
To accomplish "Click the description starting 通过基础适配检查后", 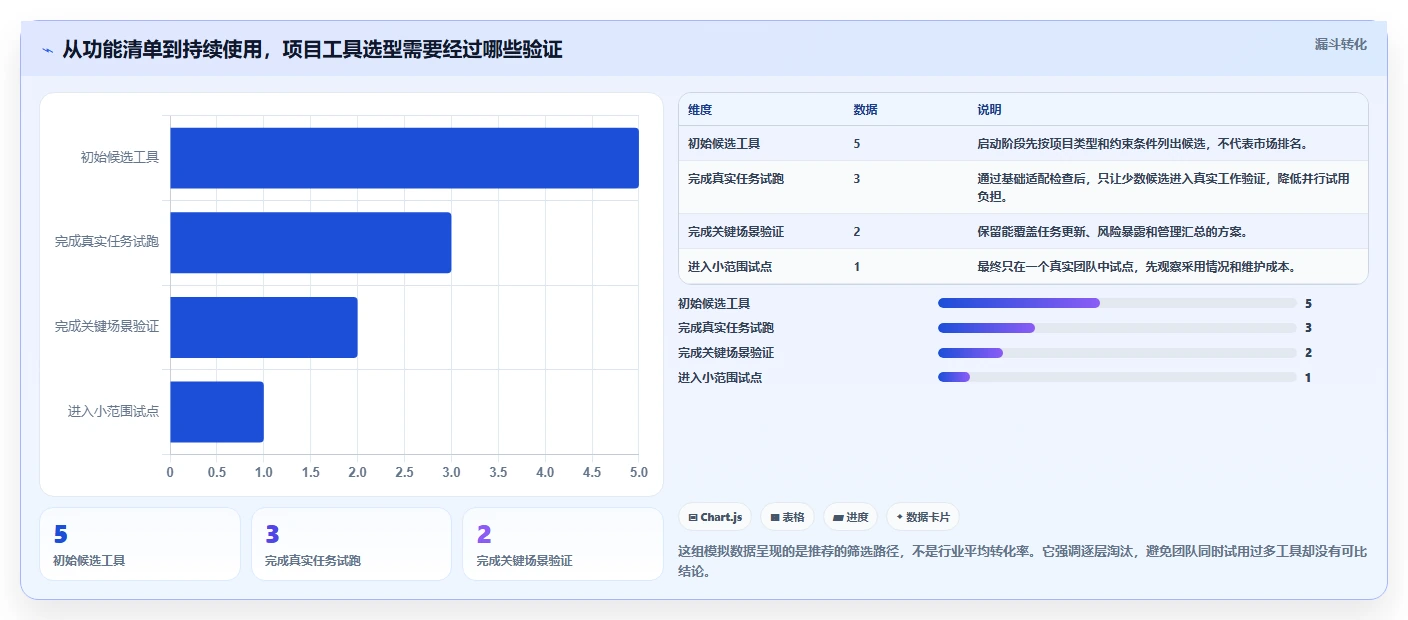I will [1164, 188].
